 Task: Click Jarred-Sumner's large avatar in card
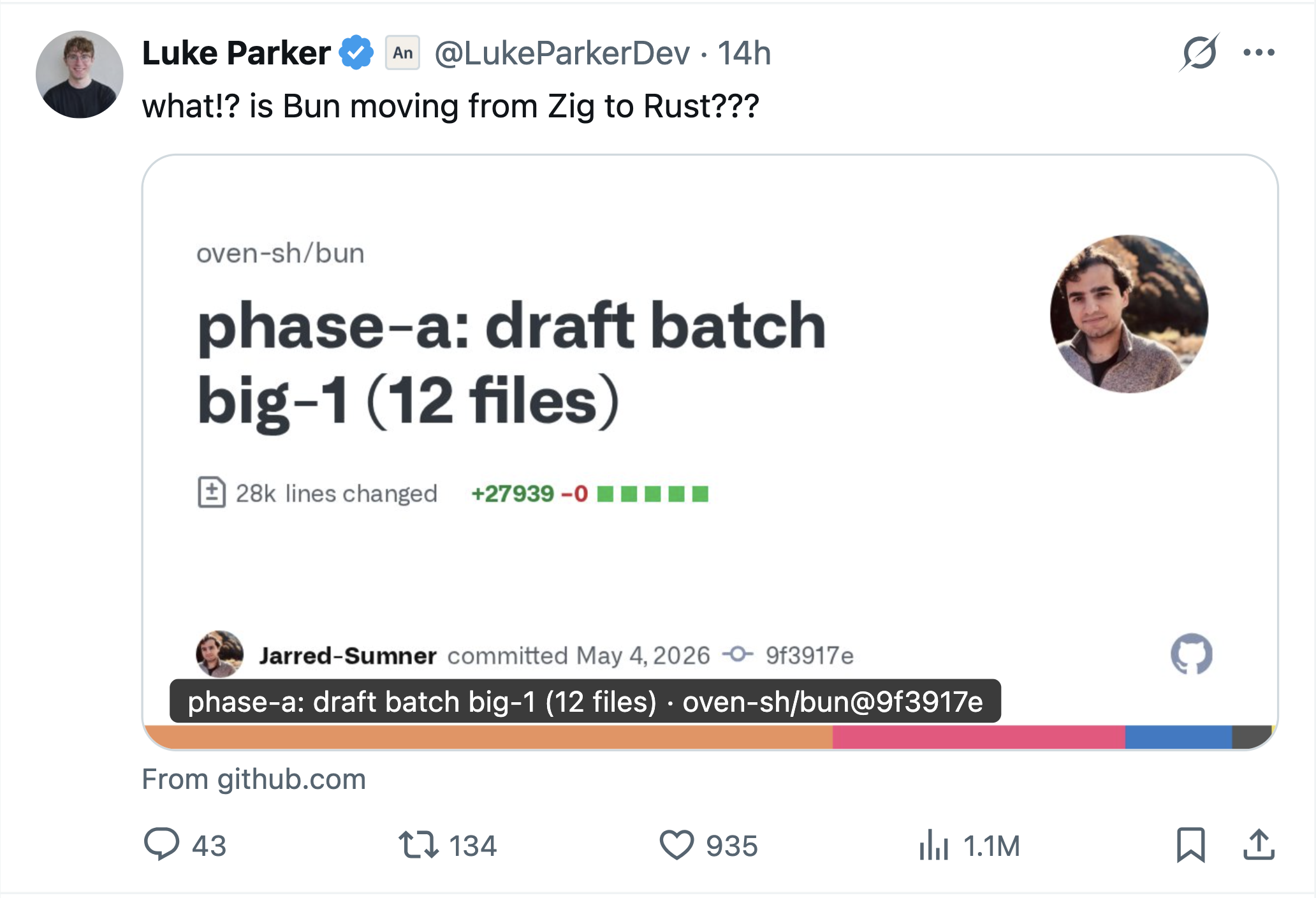[x=1129, y=314]
